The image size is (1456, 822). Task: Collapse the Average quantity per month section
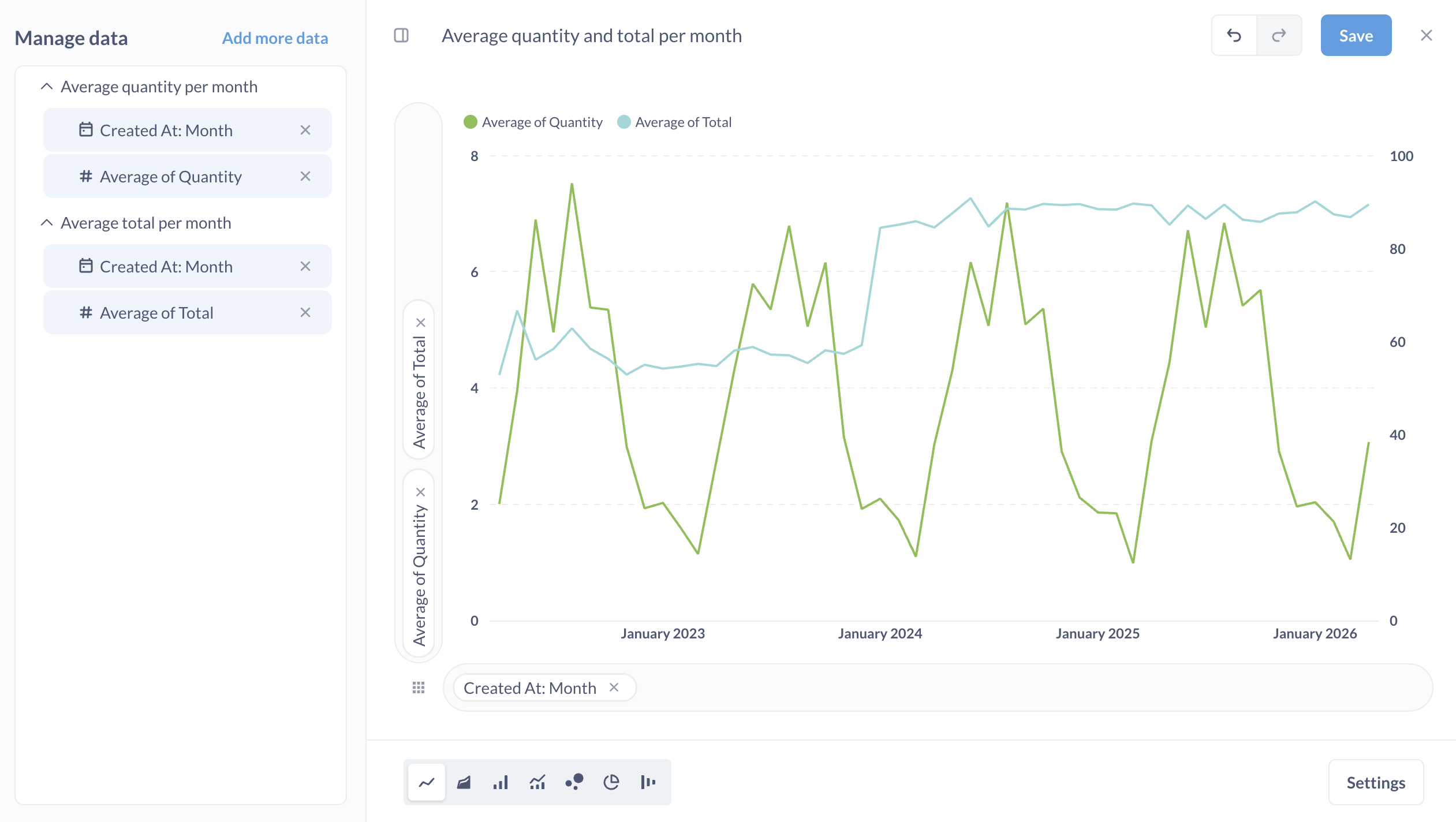pos(47,86)
